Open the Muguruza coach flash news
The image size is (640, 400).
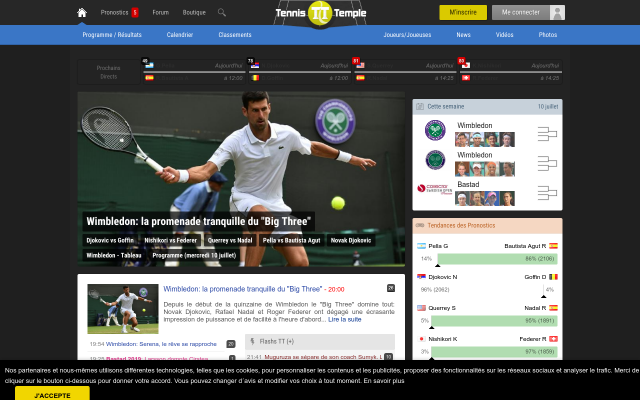(323, 357)
